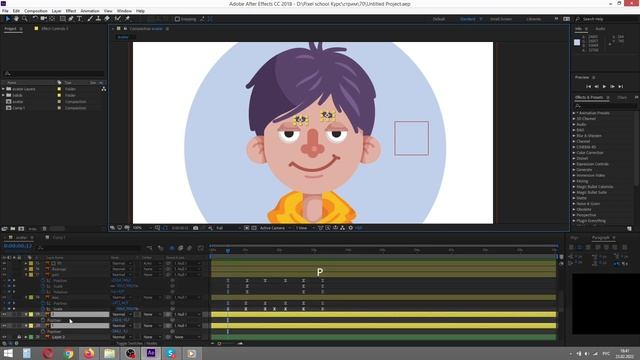Click Toggle Switches / Modes button

pyautogui.click(x=137, y=343)
